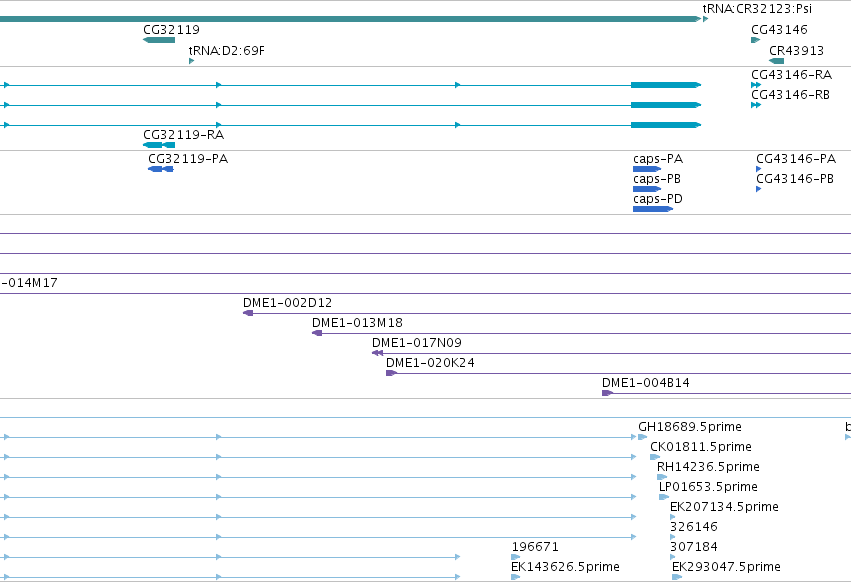The width and height of the screenshot is (851, 582).
Task: Click the caps-PA protein bar
Action: 647,169
